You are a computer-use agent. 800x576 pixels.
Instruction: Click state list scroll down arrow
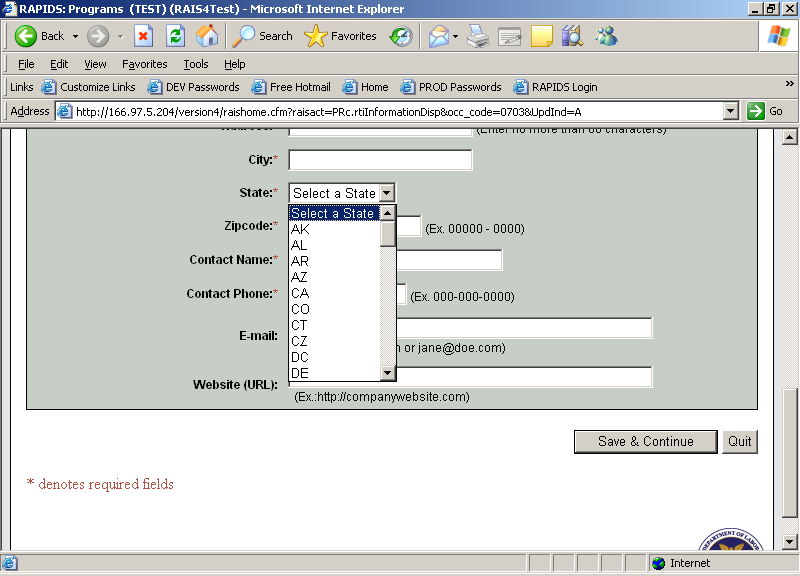point(388,373)
